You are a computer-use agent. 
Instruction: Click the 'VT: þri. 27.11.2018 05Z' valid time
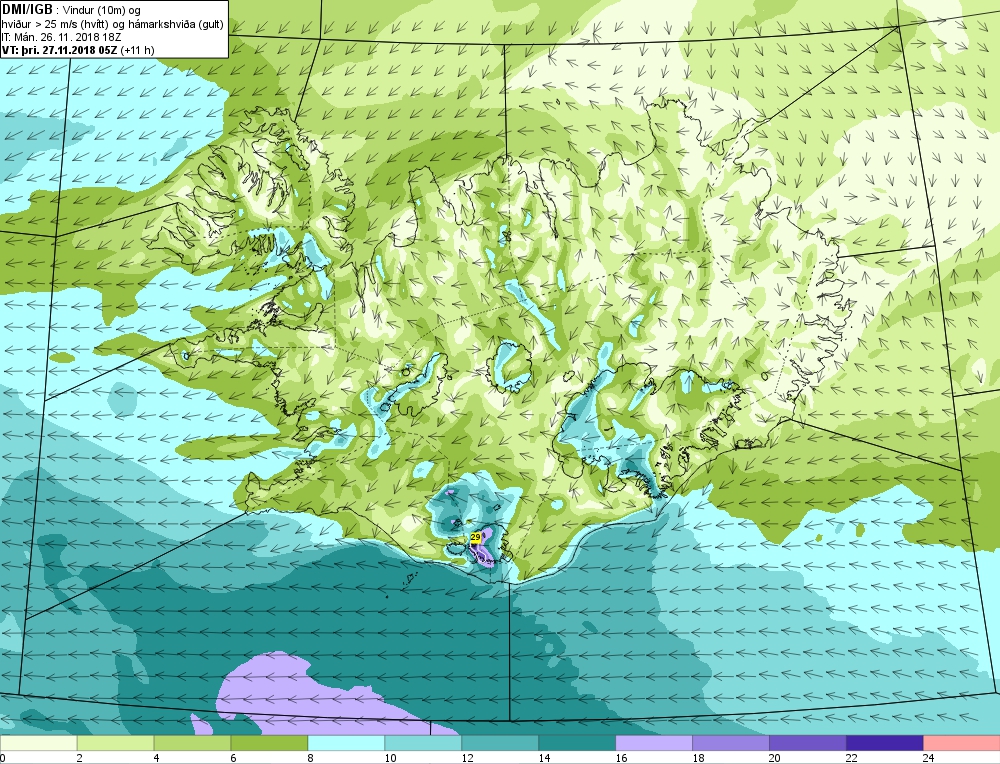point(59,50)
